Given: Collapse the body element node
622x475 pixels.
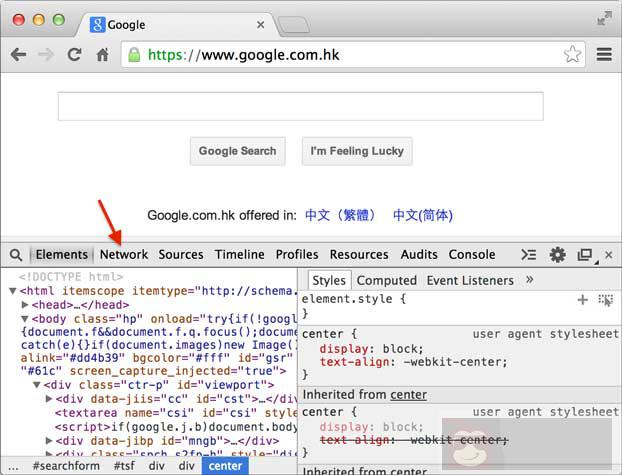Looking at the screenshot, I should pos(25,319).
